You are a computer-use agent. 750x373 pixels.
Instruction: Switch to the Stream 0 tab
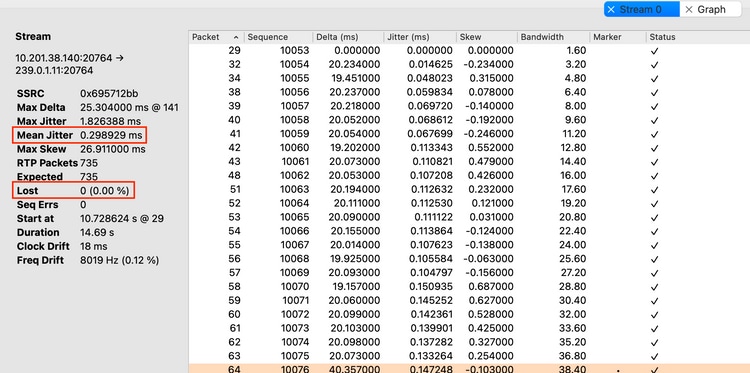pyautogui.click(x=641, y=9)
